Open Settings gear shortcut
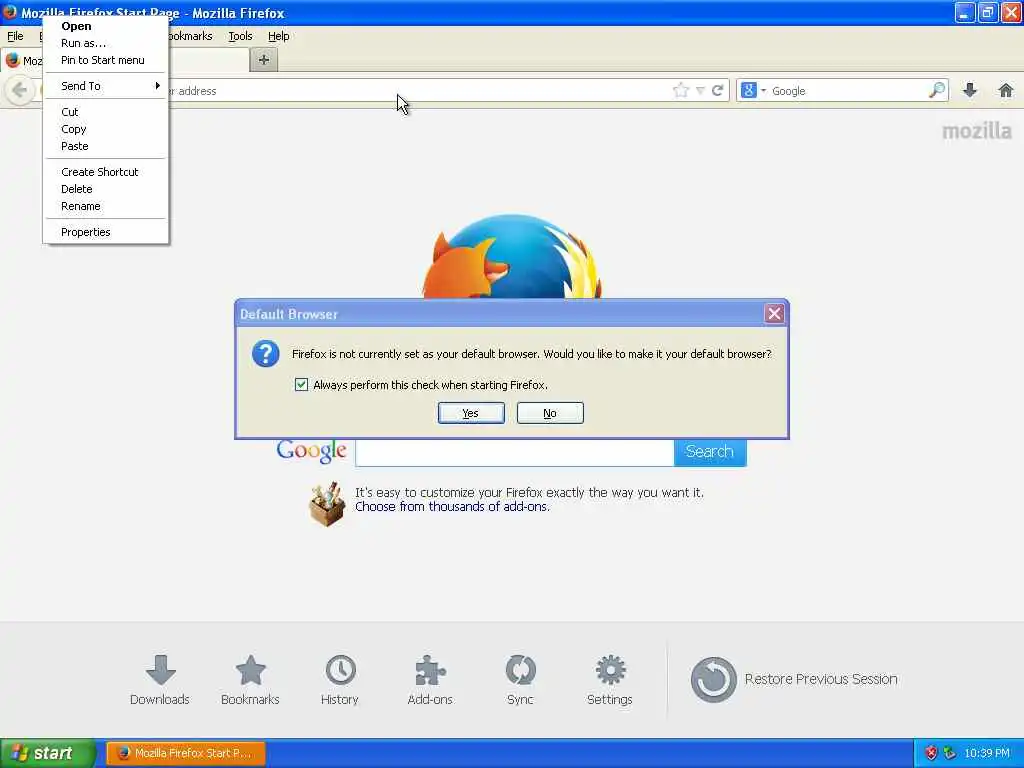Image resolution: width=1024 pixels, height=768 pixels. (x=610, y=679)
